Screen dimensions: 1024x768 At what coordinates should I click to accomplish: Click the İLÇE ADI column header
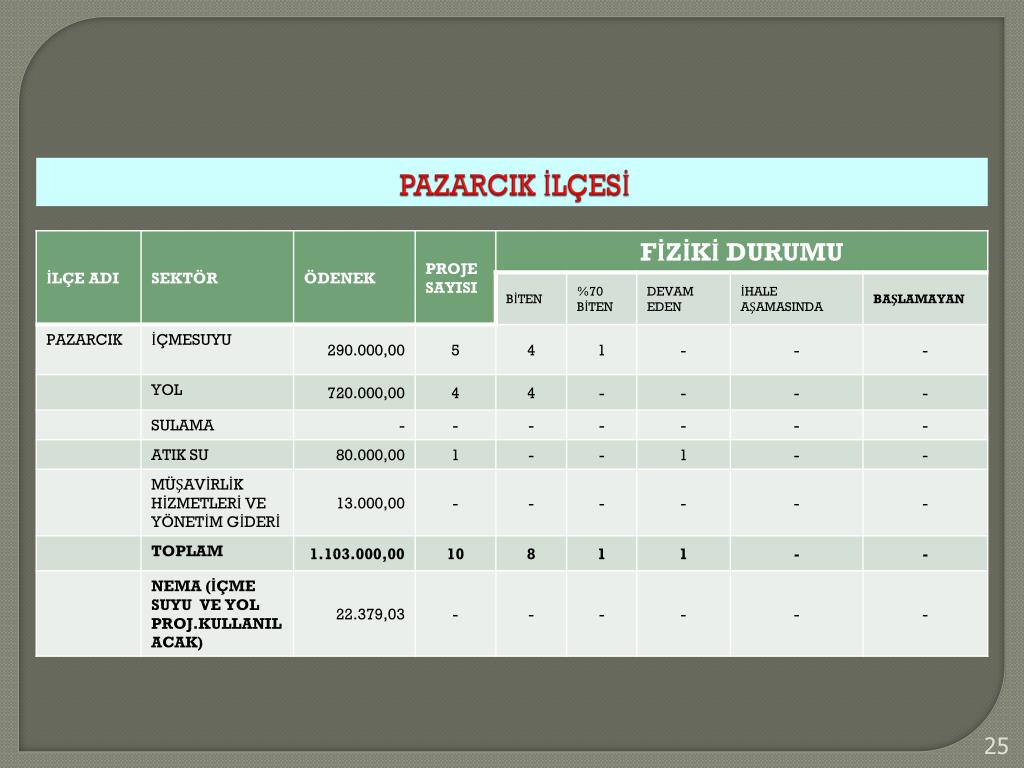coord(88,278)
